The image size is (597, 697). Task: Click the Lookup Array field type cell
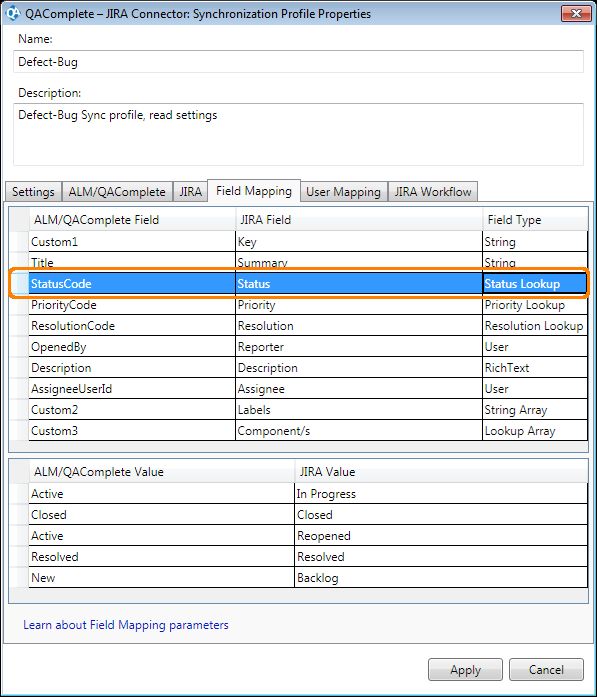pos(535,430)
